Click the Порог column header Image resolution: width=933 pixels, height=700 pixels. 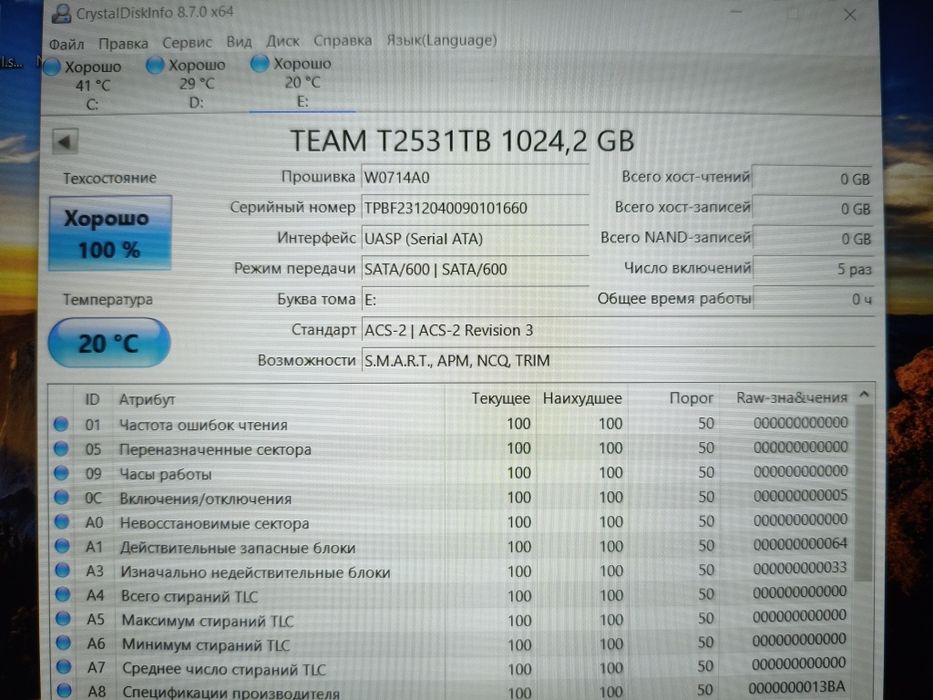tap(674, 398)
